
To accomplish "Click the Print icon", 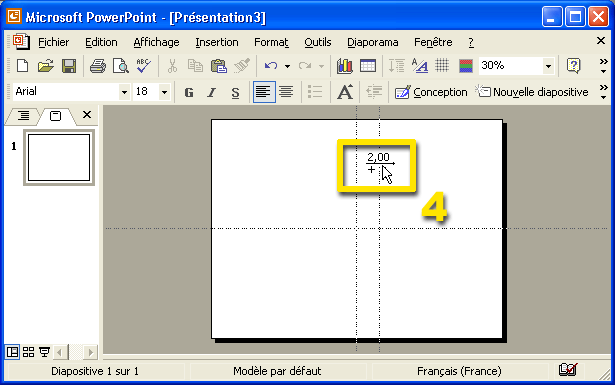I will (x=97, y=66).
